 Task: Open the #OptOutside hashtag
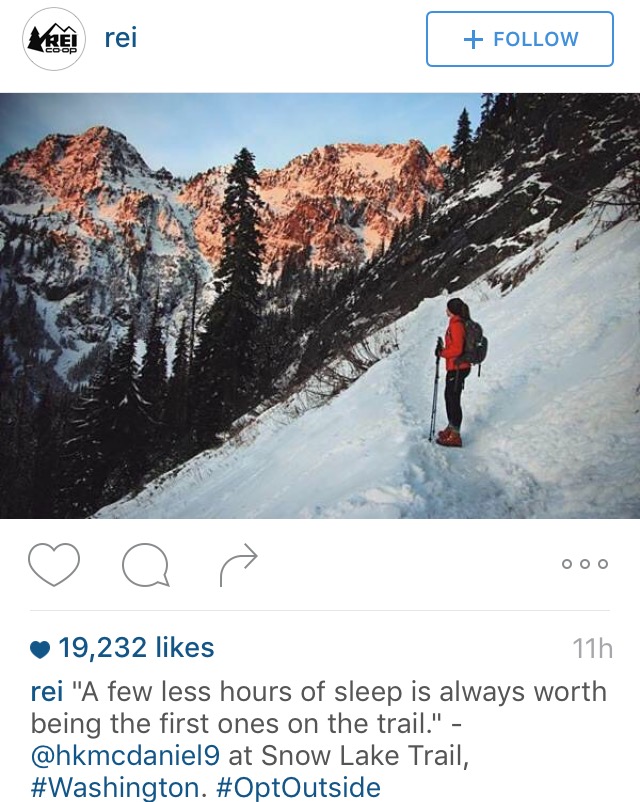pyautogui.click(x=299, y=787)
